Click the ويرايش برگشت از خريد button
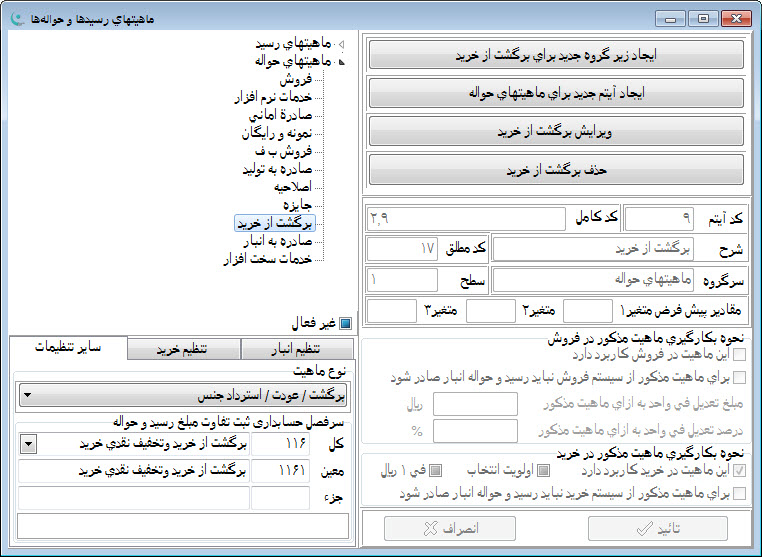762x557 pixels. coord(556,131)
